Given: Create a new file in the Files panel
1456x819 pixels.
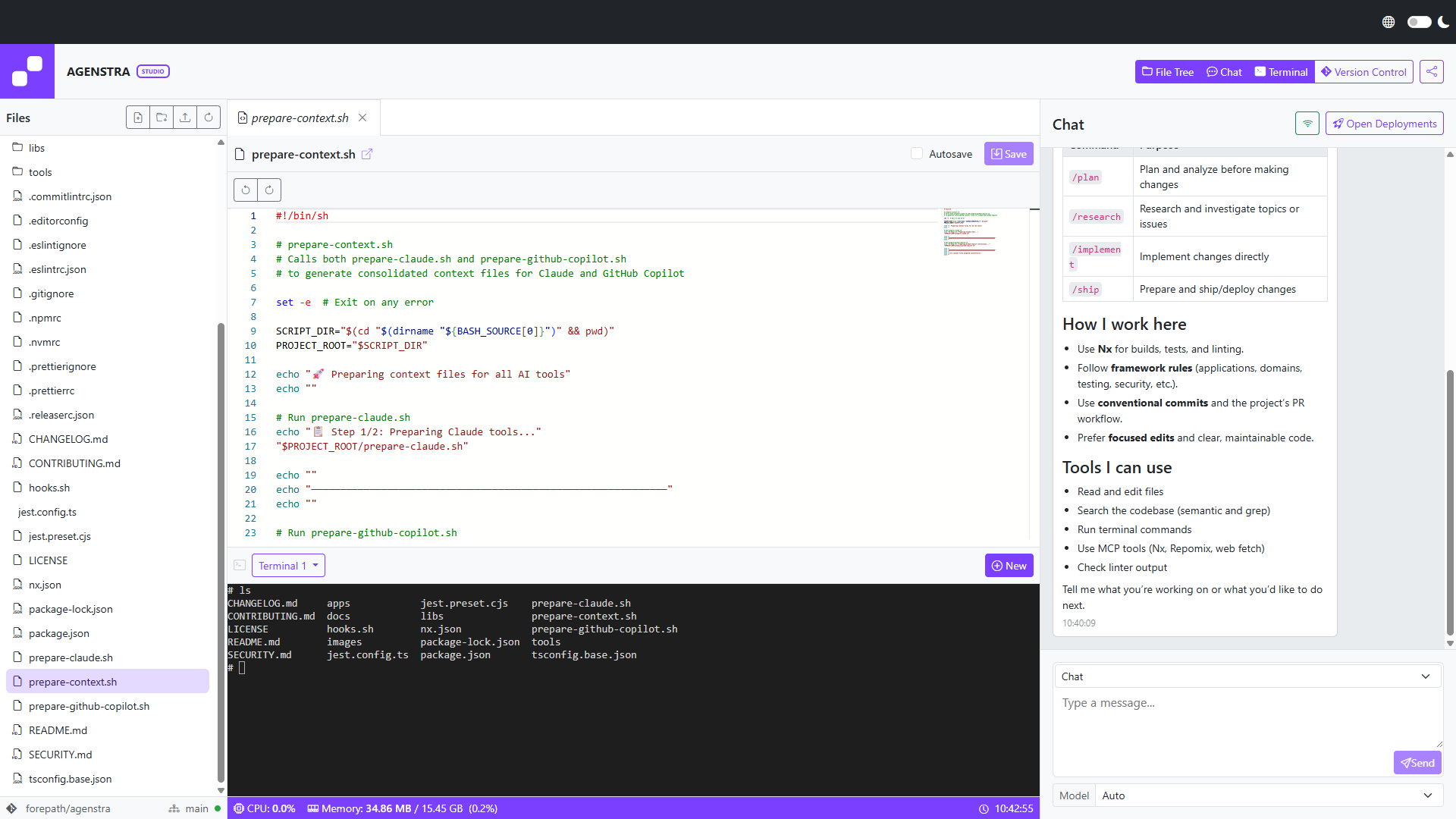Looking at the screenshot, I should (x=138, y=118).
